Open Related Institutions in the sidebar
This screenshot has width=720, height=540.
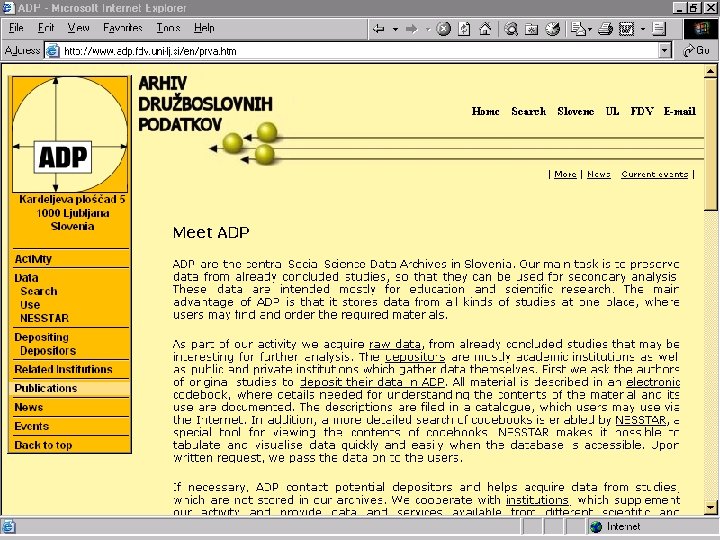tap(63, 369)
